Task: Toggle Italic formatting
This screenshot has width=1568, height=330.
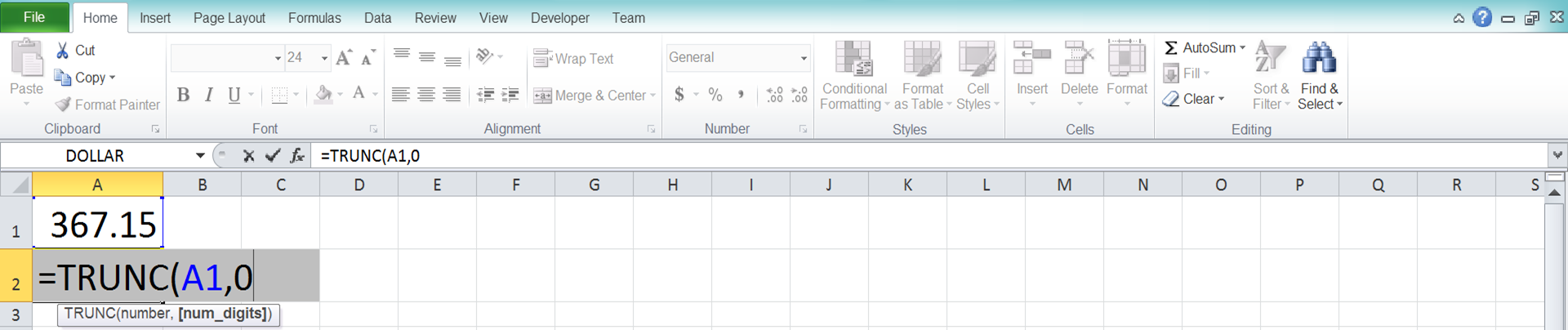Action: (209, 95)
